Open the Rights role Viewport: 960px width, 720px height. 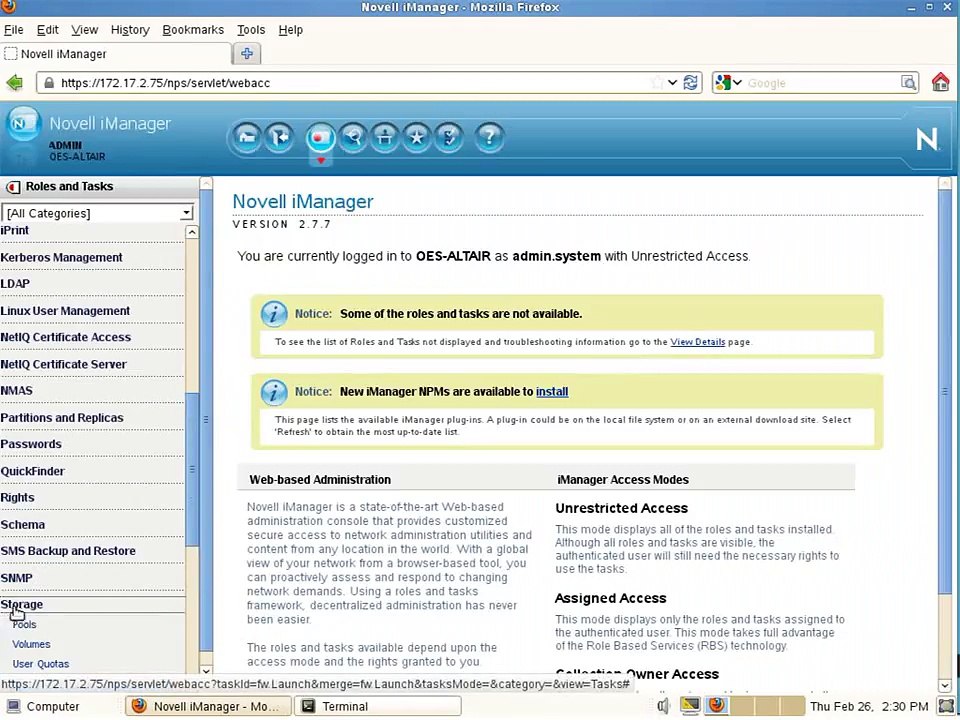coord(17,498)
